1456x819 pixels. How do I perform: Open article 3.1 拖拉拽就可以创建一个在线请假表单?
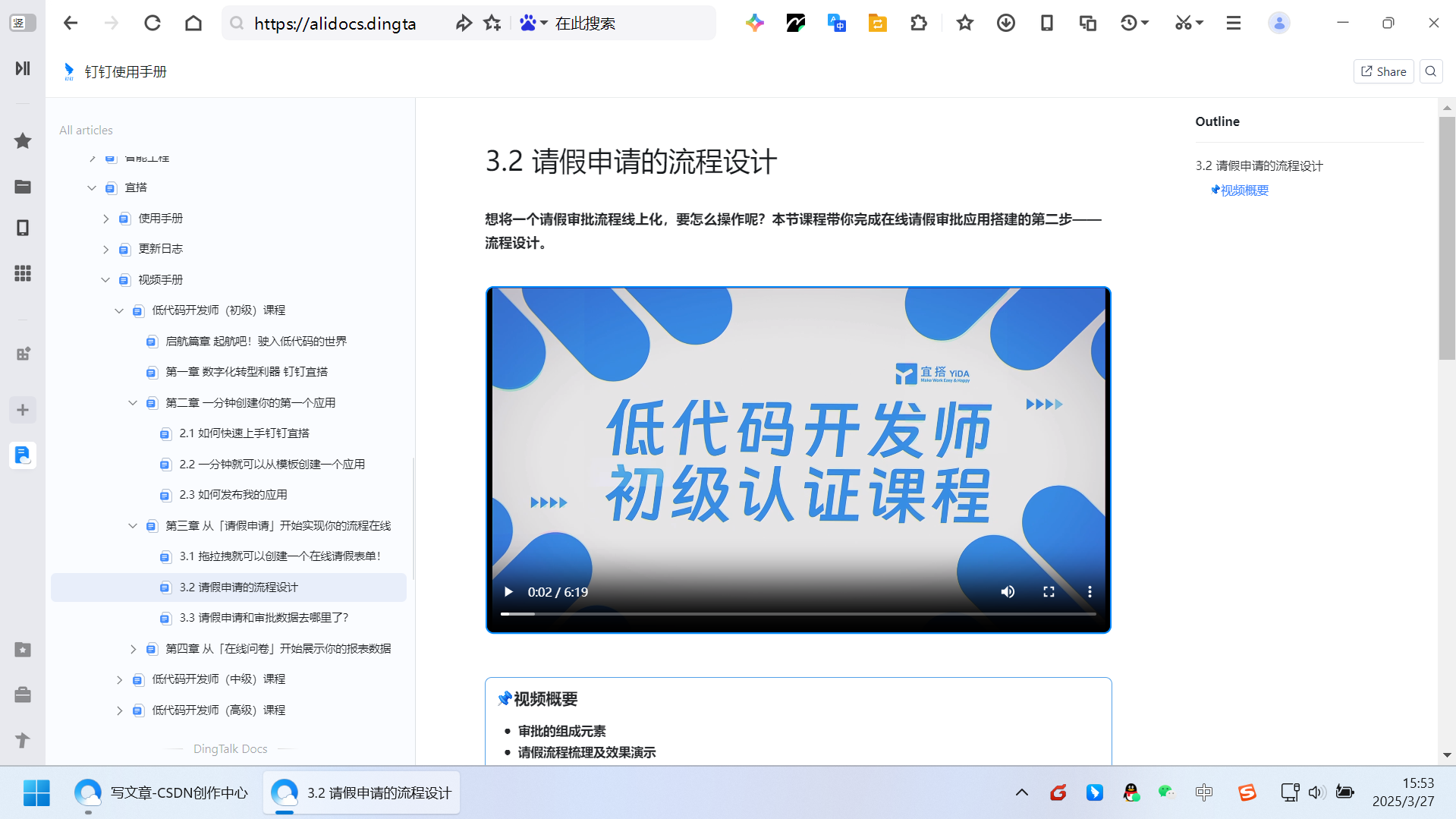click(280, 556)
